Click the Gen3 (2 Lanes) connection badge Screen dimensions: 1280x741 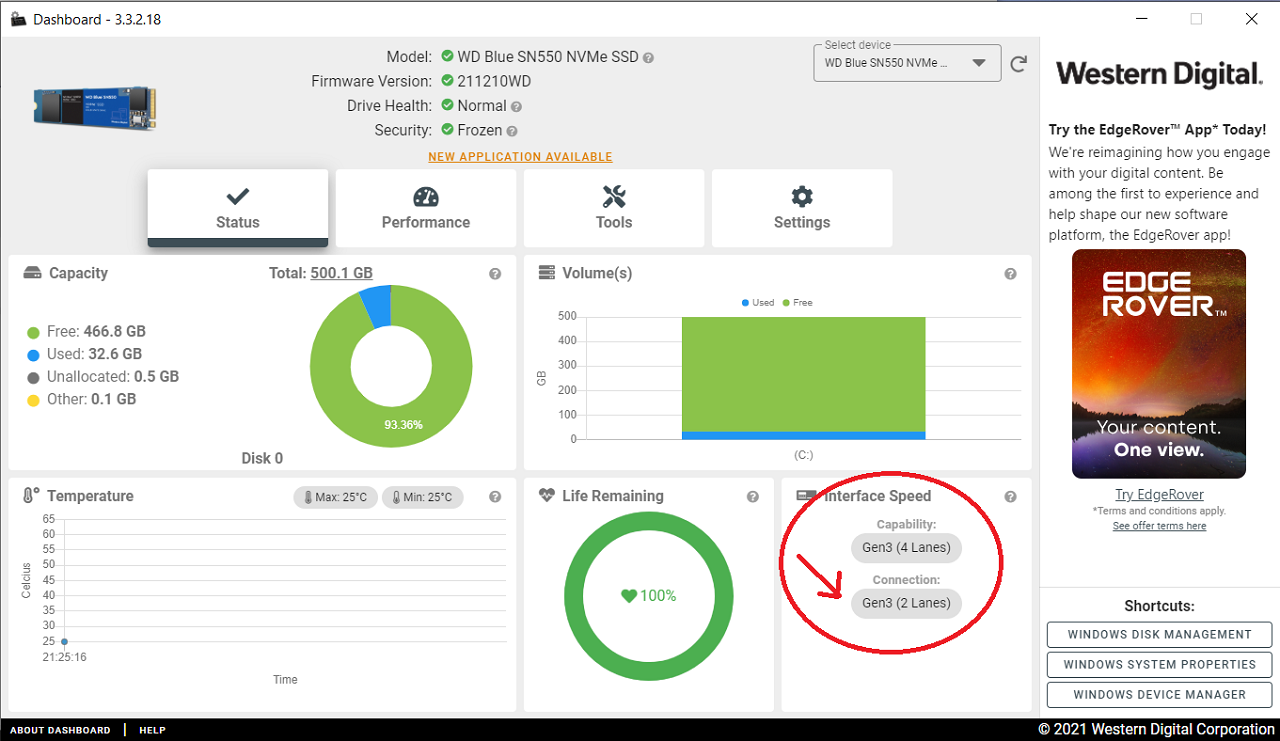point(906,604)
